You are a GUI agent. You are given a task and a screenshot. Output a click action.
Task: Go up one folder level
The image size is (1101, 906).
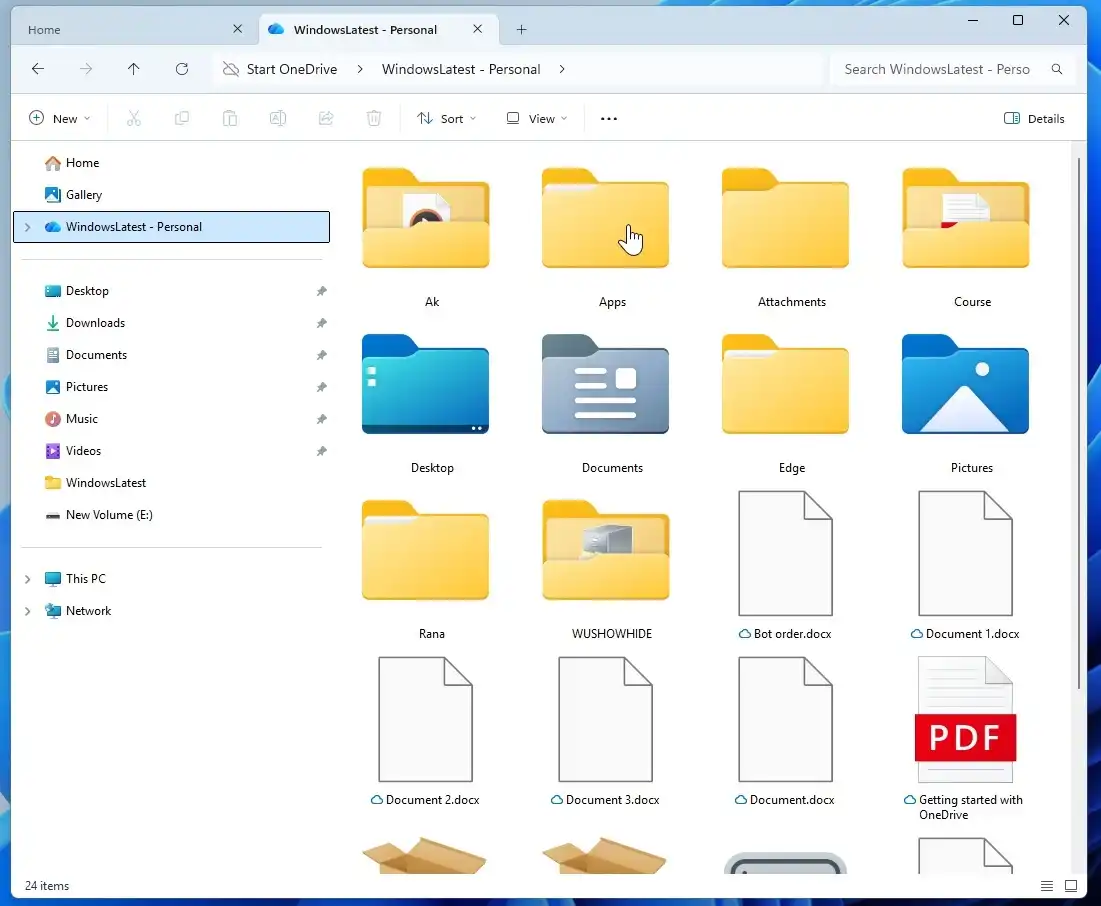[133, 69]
